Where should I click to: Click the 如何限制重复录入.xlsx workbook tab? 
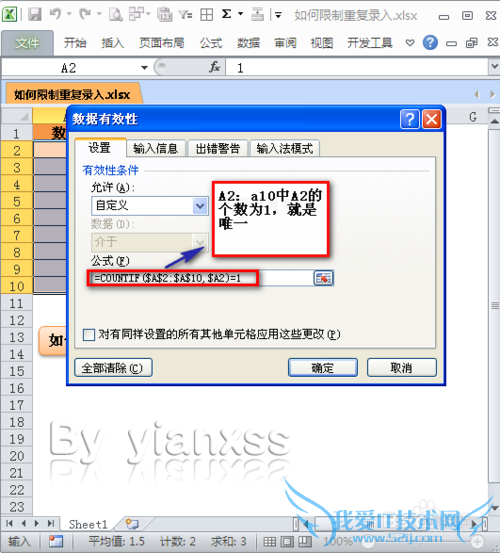72,95
